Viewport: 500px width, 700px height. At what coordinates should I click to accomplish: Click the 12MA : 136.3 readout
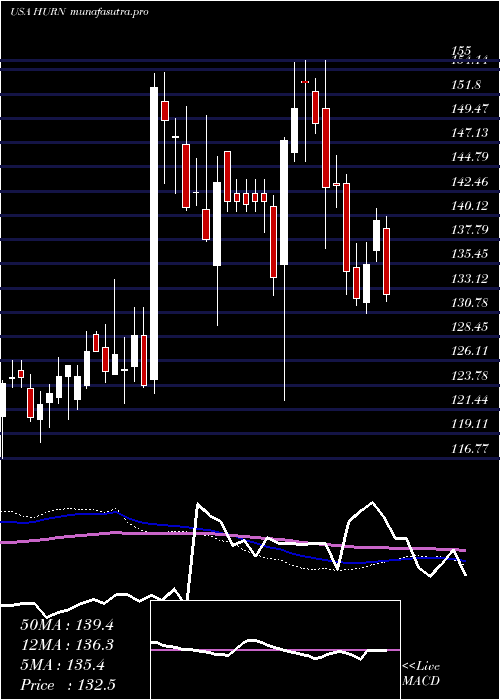(x=67, y=645)
